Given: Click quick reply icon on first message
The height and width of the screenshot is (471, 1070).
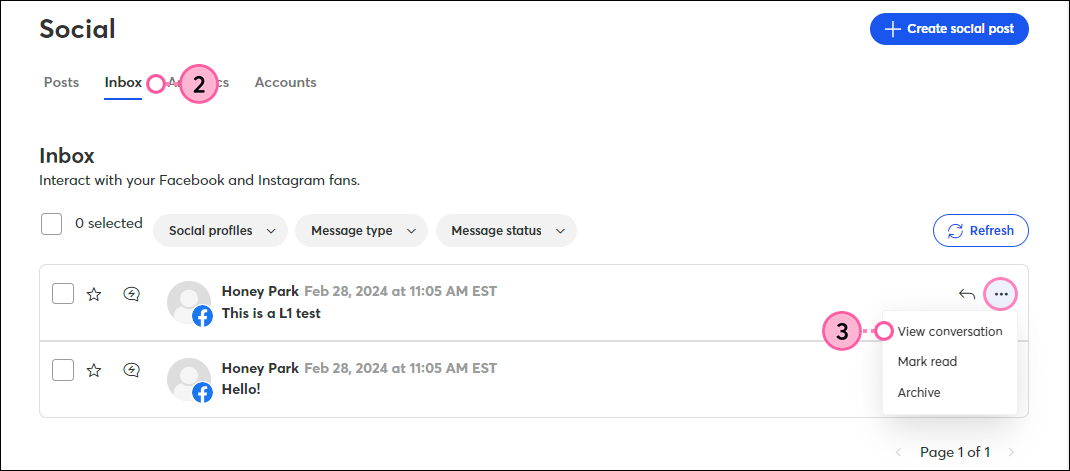Looking at the screenshot, I should (x=132, y=294).
